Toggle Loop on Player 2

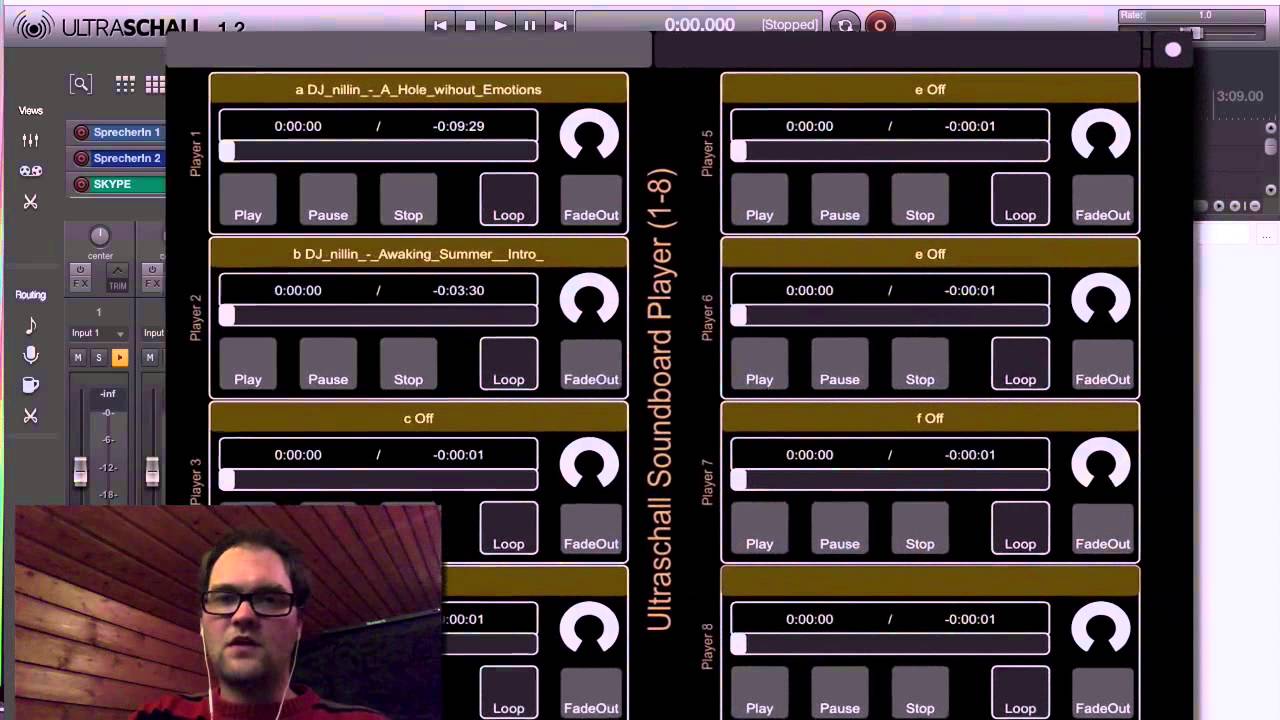[508, 363]
